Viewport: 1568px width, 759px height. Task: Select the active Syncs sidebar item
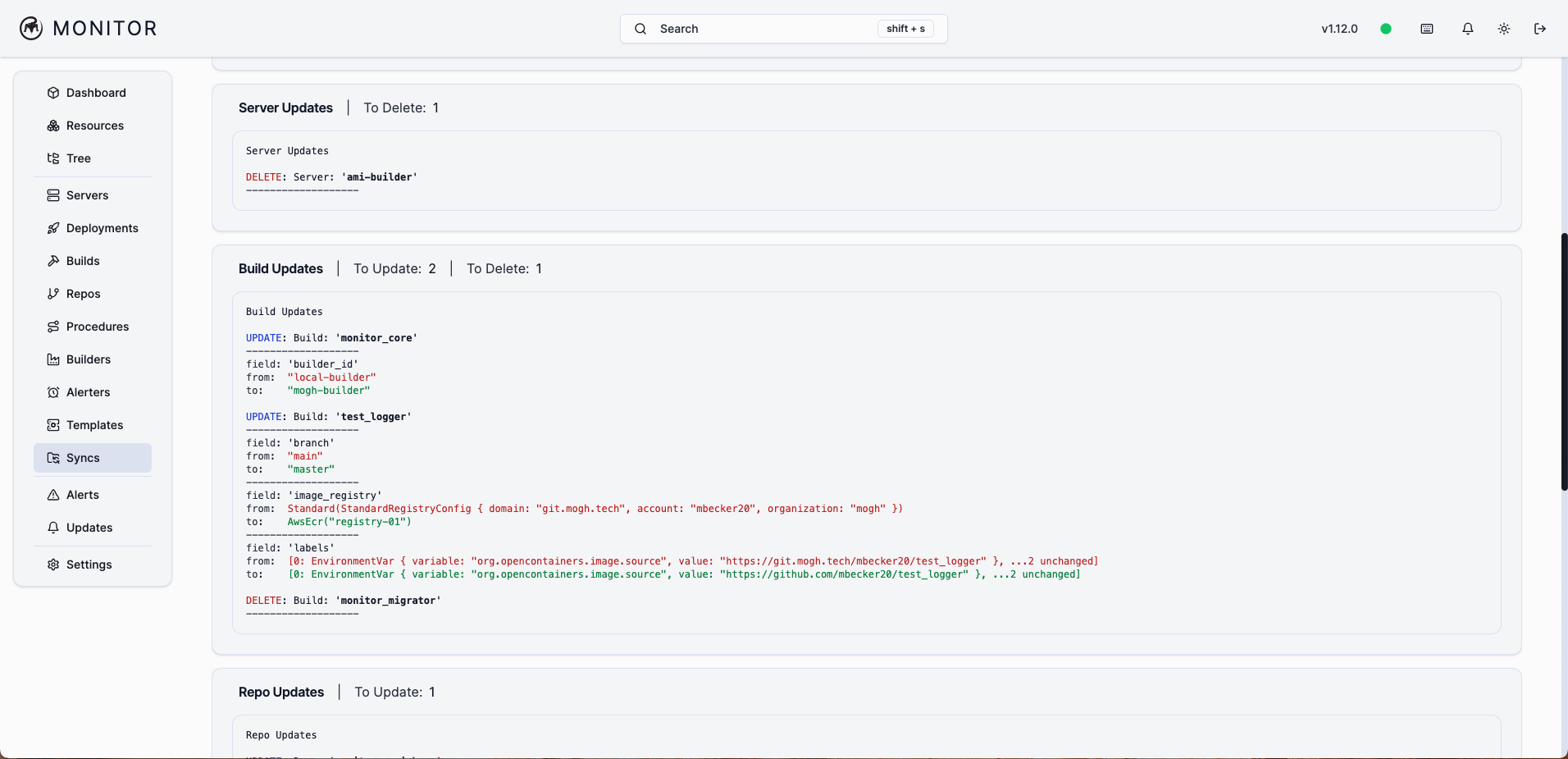93,458
